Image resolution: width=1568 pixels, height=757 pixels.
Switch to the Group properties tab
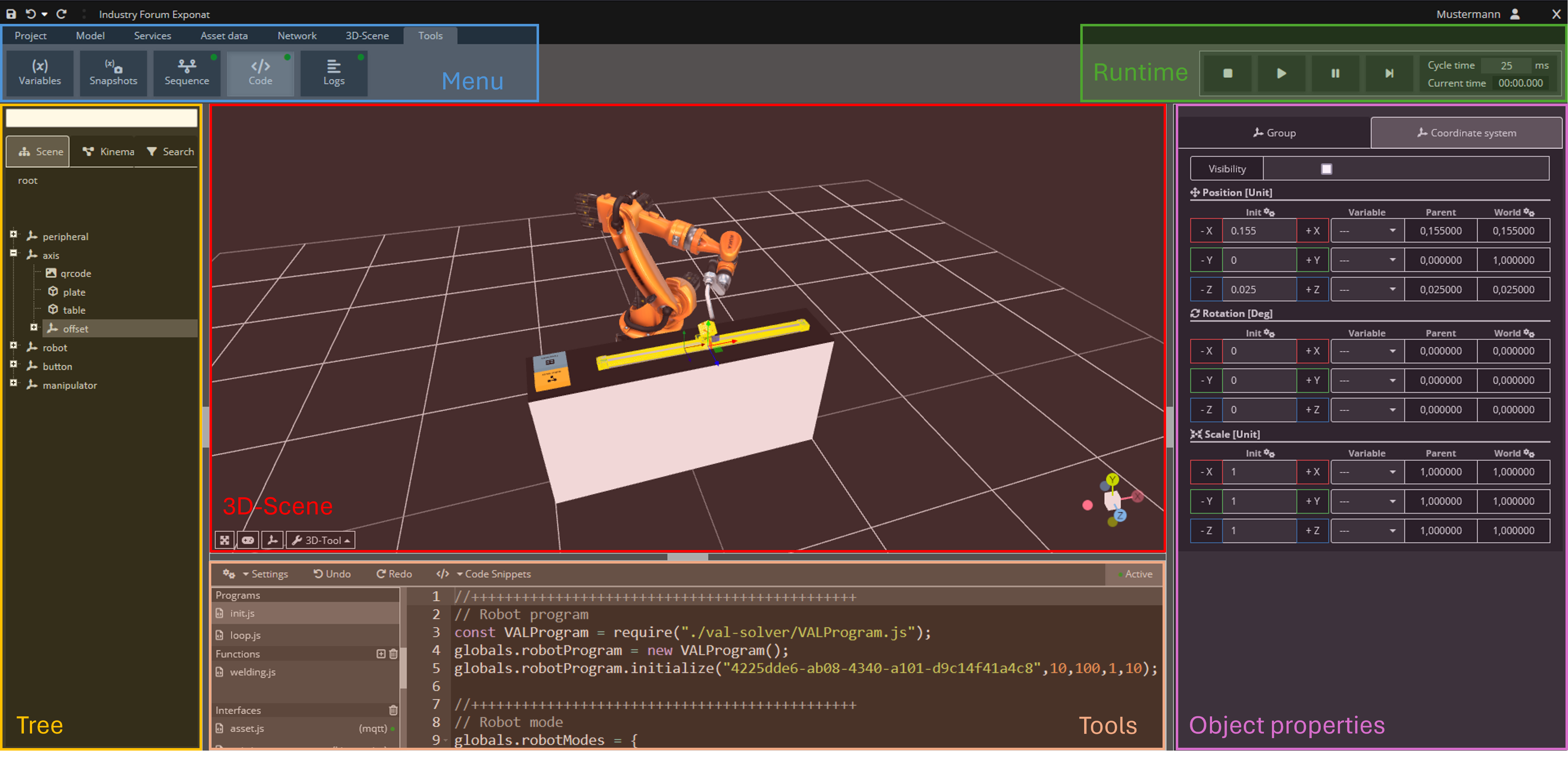[x=1274, y=133]
